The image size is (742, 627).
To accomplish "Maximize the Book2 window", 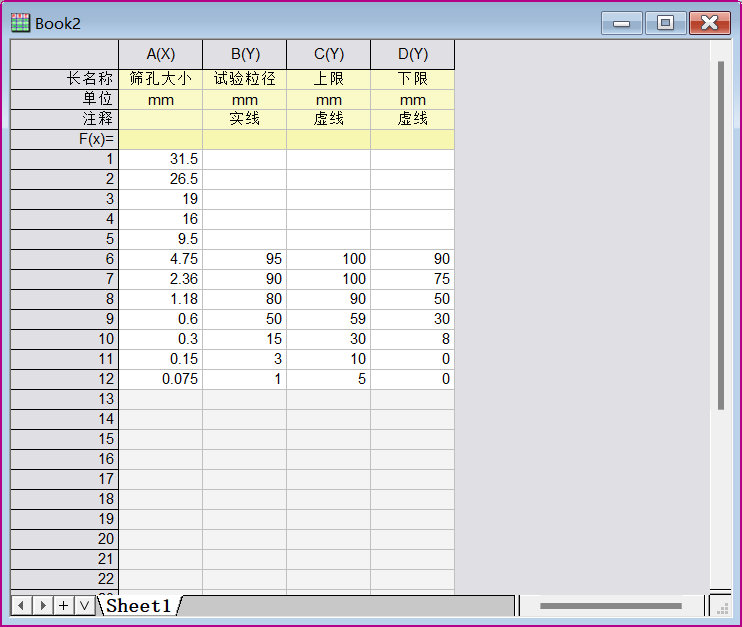I will click(665, 22).
